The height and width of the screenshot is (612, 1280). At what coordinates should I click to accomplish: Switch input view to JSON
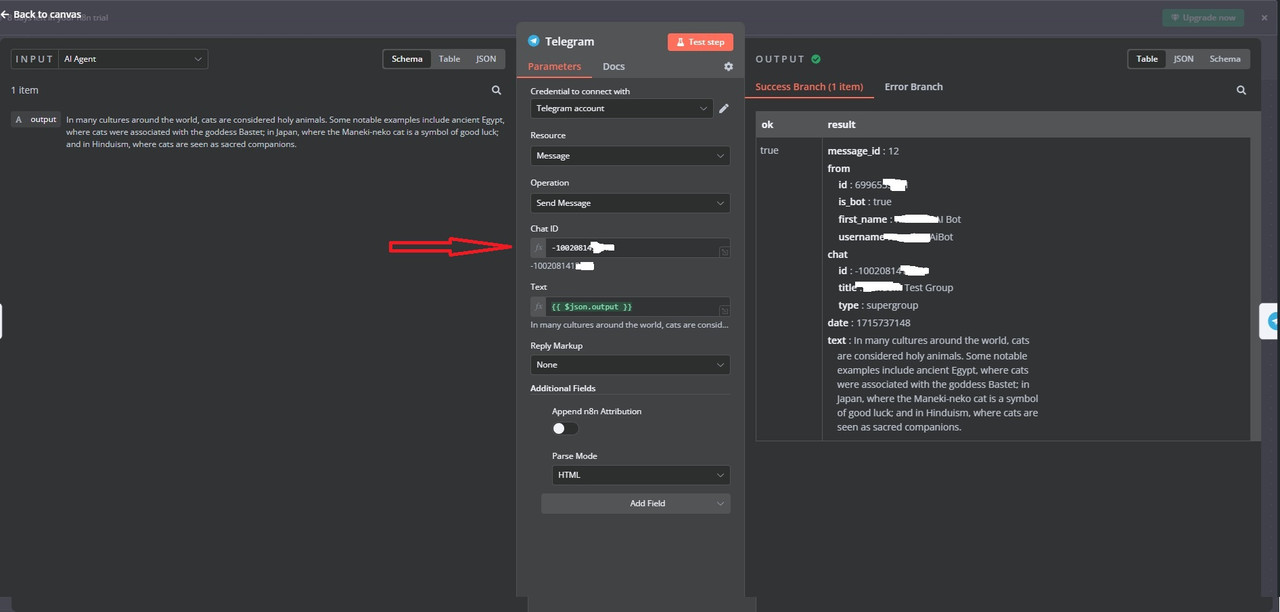pos(486,59)
